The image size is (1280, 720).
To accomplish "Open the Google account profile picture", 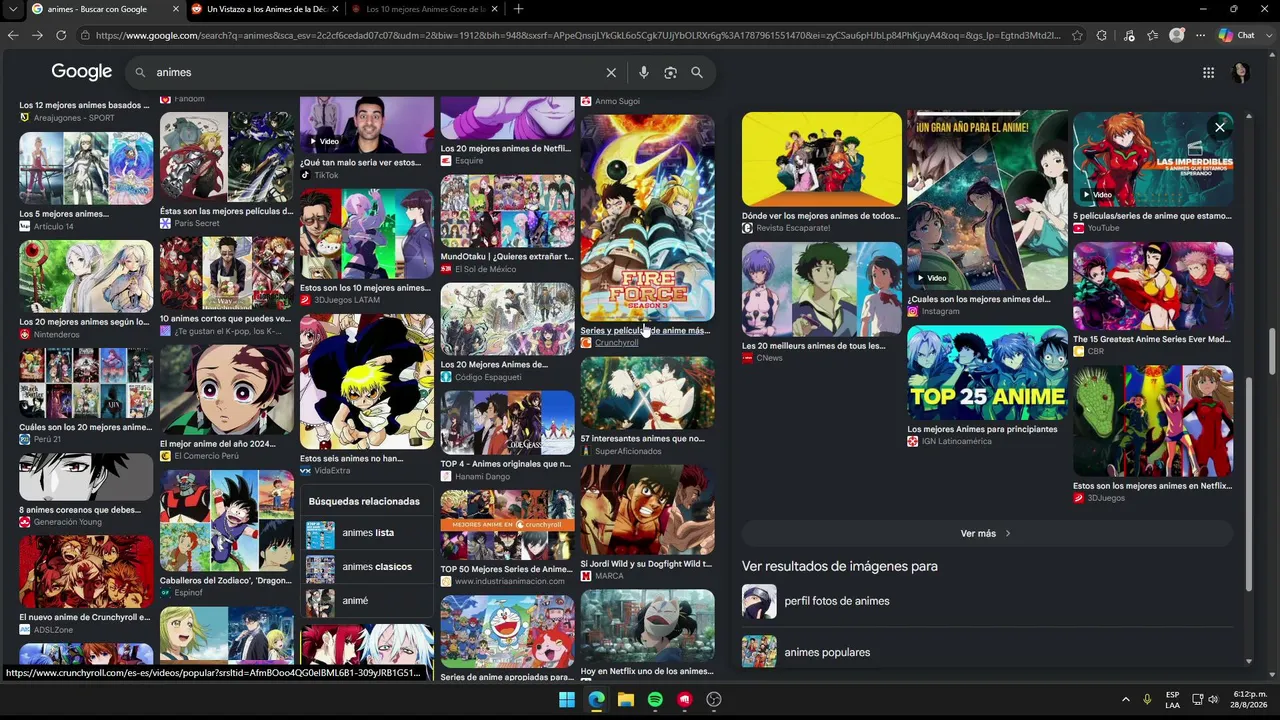I will [1240, 72].
